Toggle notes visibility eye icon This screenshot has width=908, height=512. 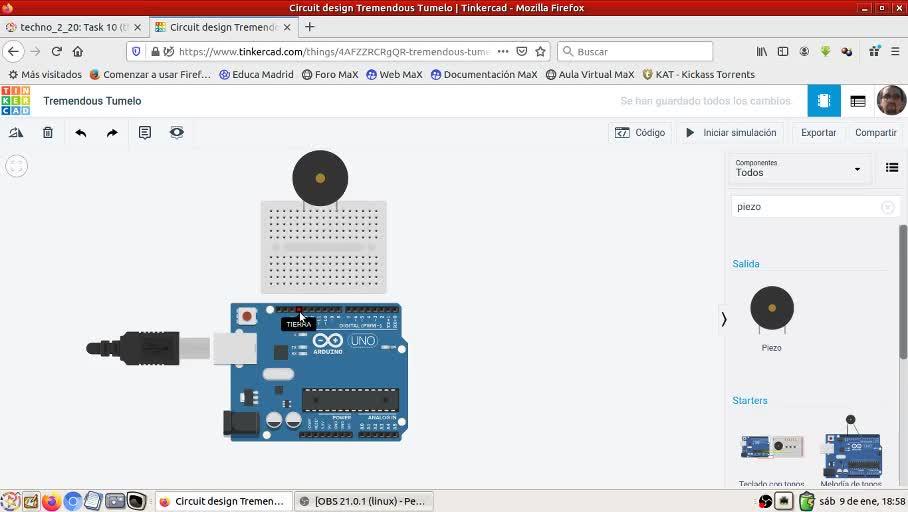[177, 133]
